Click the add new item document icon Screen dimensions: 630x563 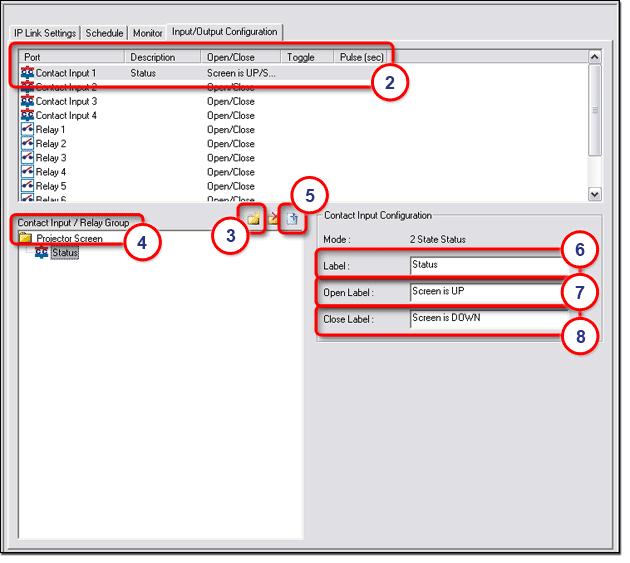tap(291, 219)
